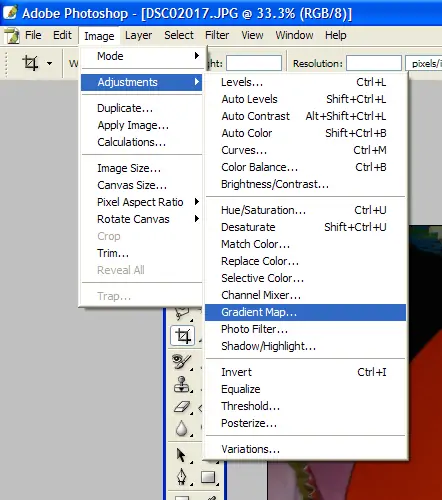Open the Image Size... dialog

click(x=142, y=168)
